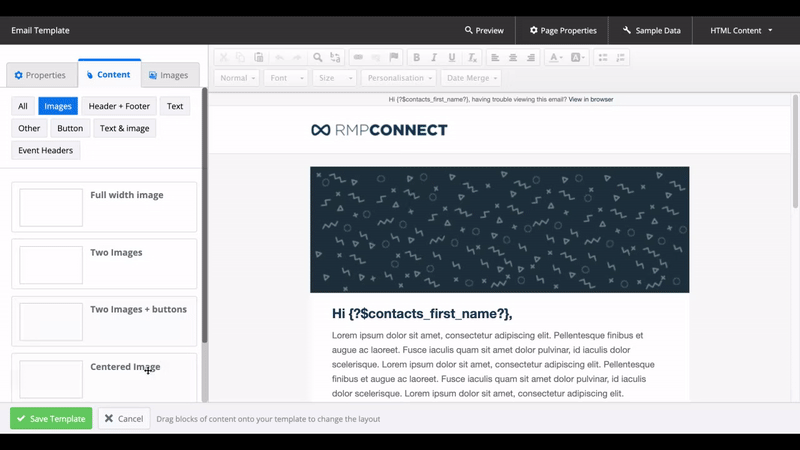Filter blocks by Header + Footer
The width and height of the screenshot is (800, 450).
tap(119, 106)
